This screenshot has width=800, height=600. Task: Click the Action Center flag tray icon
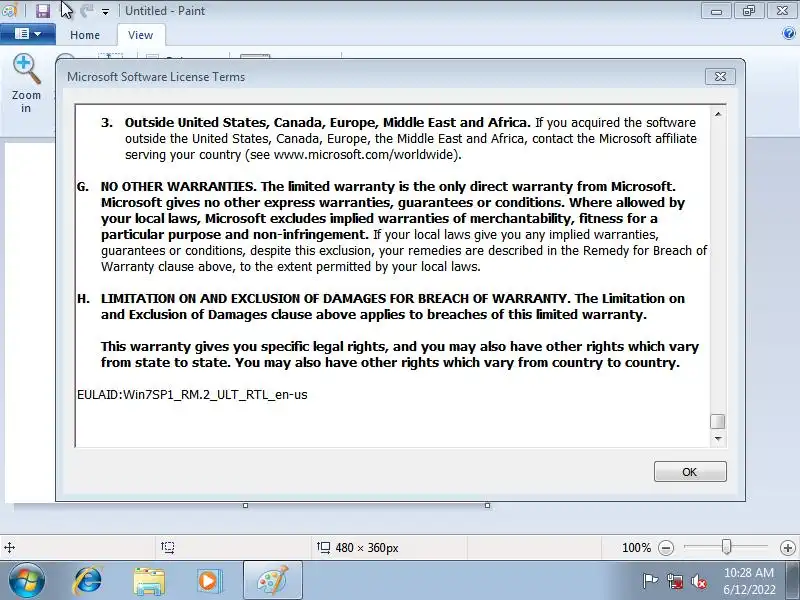pos(650,581)
